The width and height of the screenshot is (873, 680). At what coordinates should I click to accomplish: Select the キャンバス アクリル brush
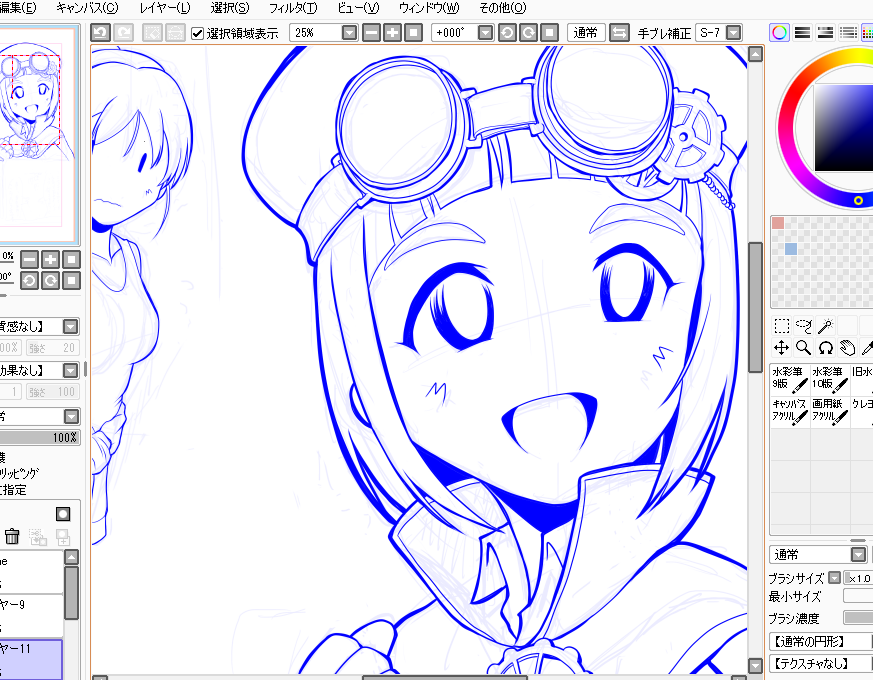789,412
